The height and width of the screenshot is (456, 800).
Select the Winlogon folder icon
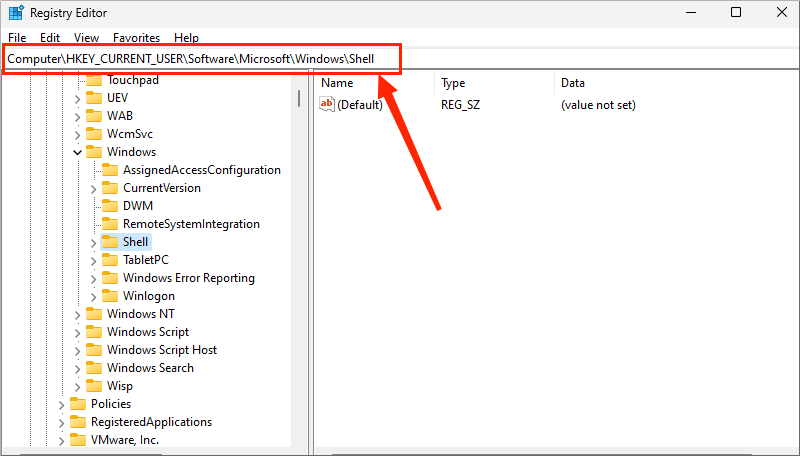[x=110, y=296]
